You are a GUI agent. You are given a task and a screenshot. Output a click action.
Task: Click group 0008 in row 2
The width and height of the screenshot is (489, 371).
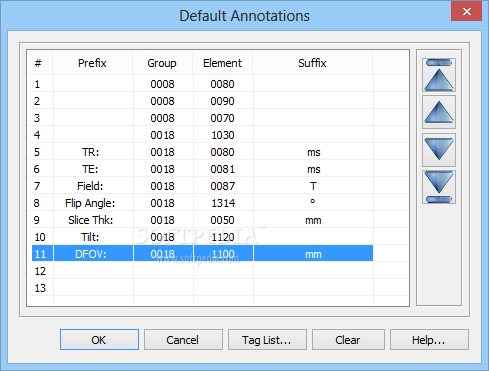(162, 101)
